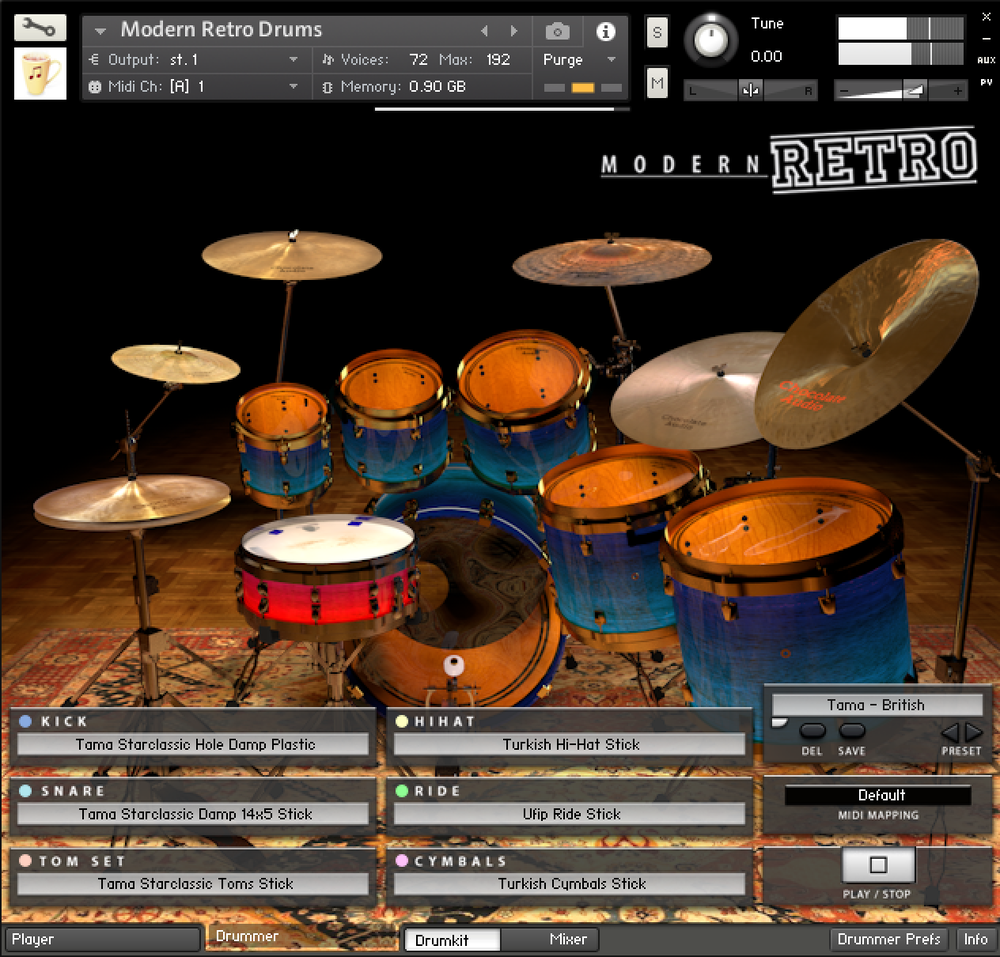Viewport: 1000px width, 957px height.
Task: Click the Max voices value 192
Action: tap(497, 59)
